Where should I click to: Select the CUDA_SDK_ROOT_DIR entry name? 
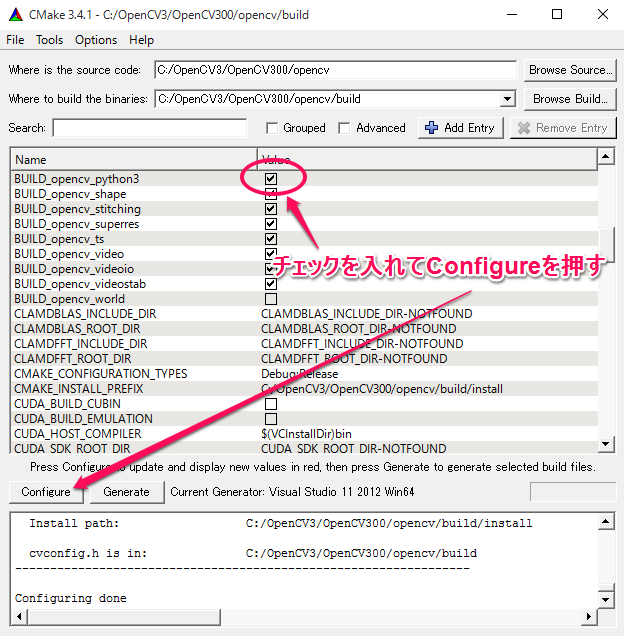click(x=72, y=449)
